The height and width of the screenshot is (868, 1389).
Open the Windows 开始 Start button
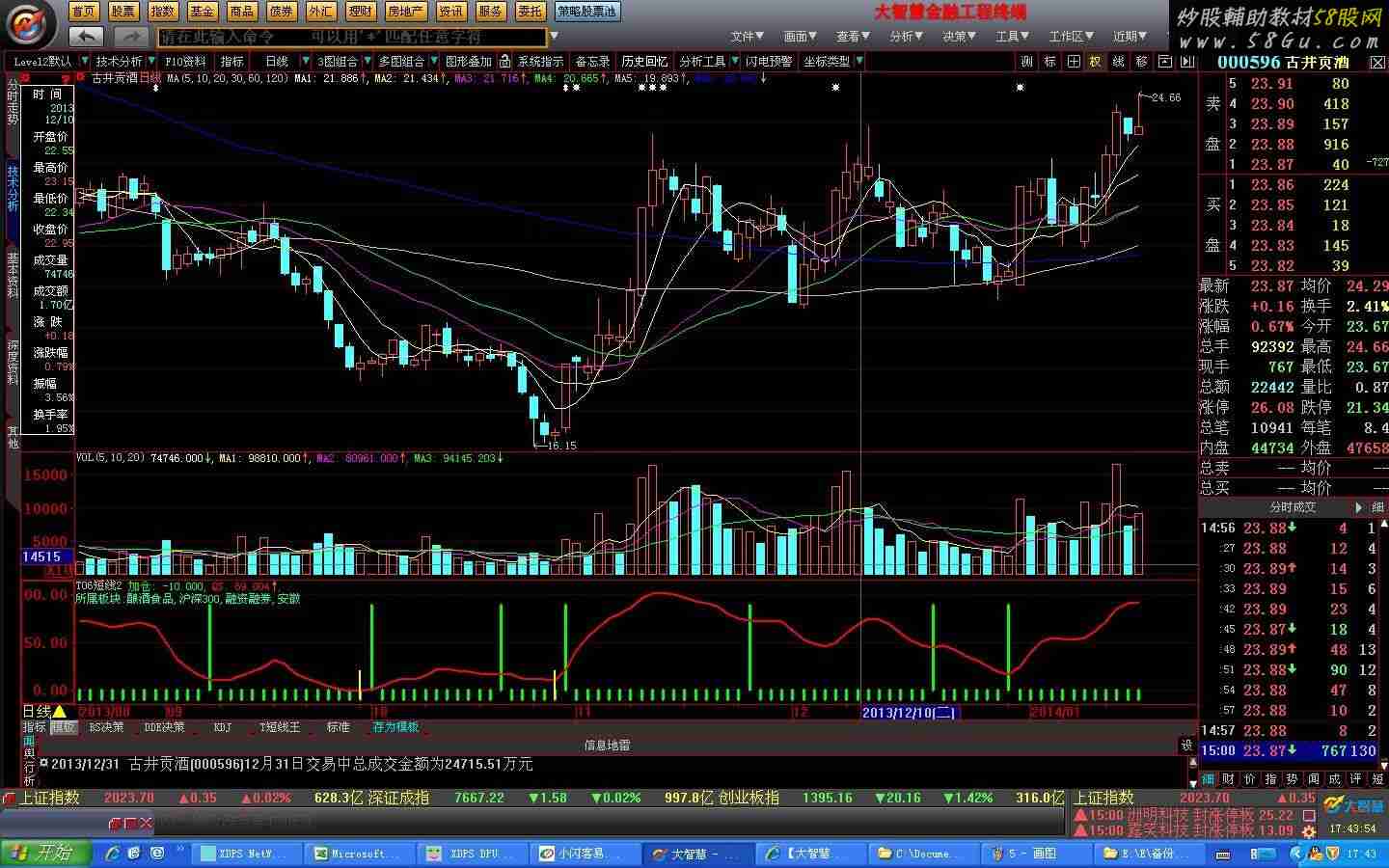click(x=44, y=853)
